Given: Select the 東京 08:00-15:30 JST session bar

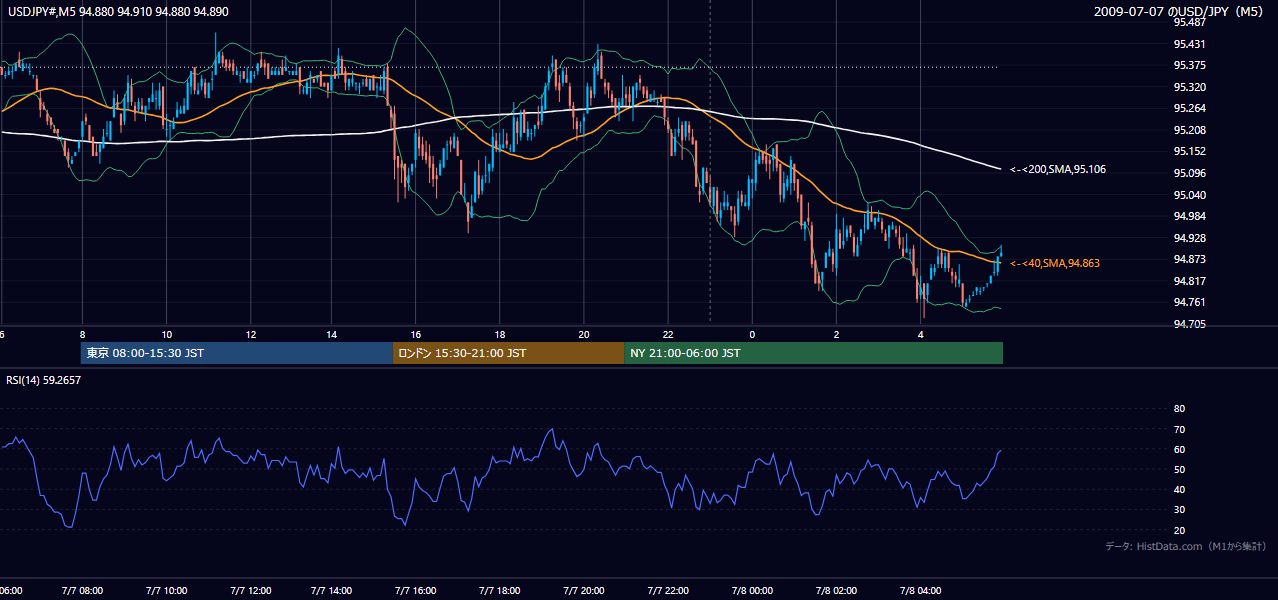Looking at the screenshot, I should click(237, 353).
